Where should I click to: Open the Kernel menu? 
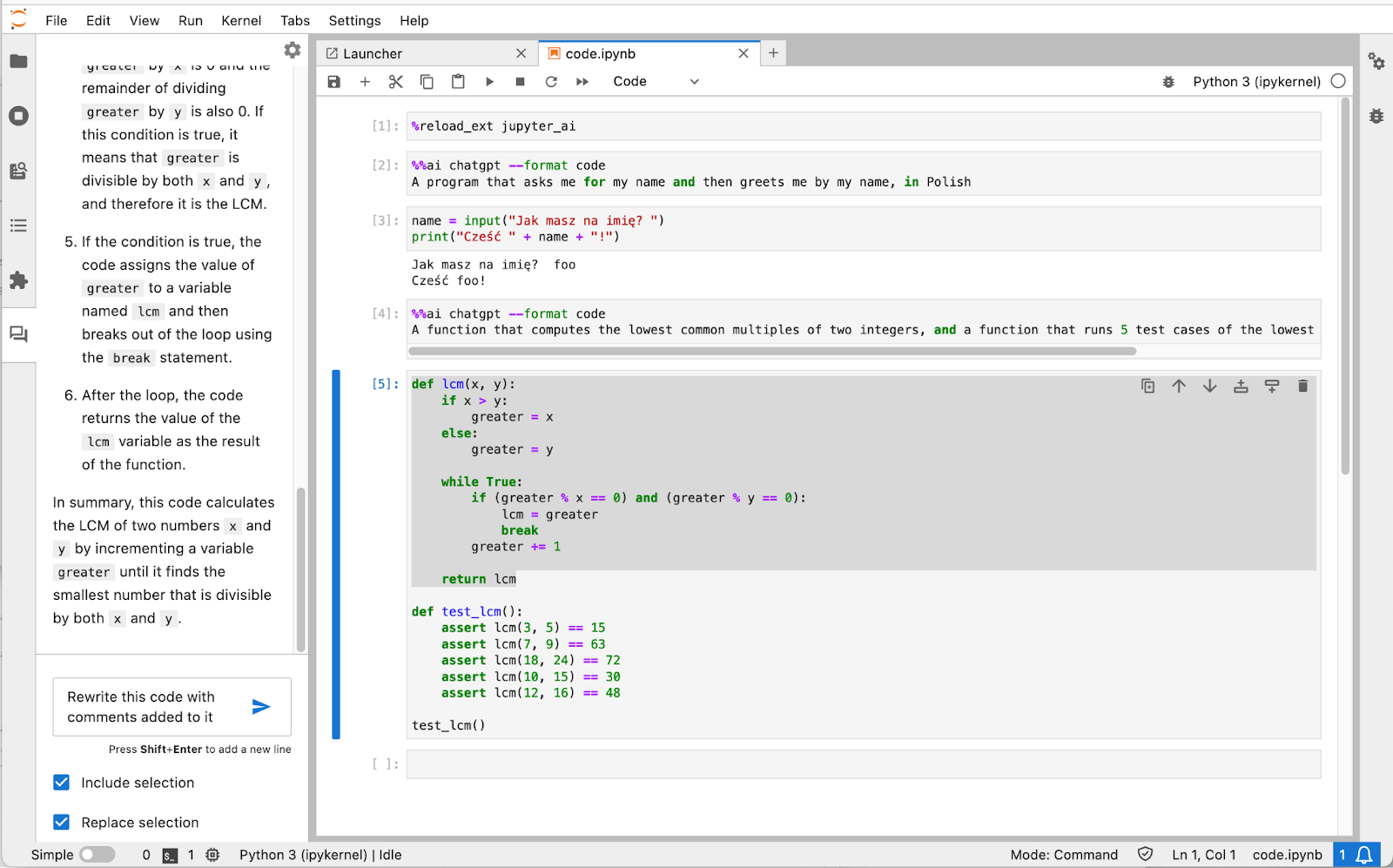click(241, 21)
